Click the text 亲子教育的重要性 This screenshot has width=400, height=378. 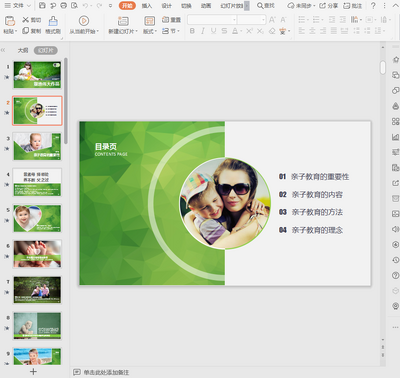(x=320, y=177)
